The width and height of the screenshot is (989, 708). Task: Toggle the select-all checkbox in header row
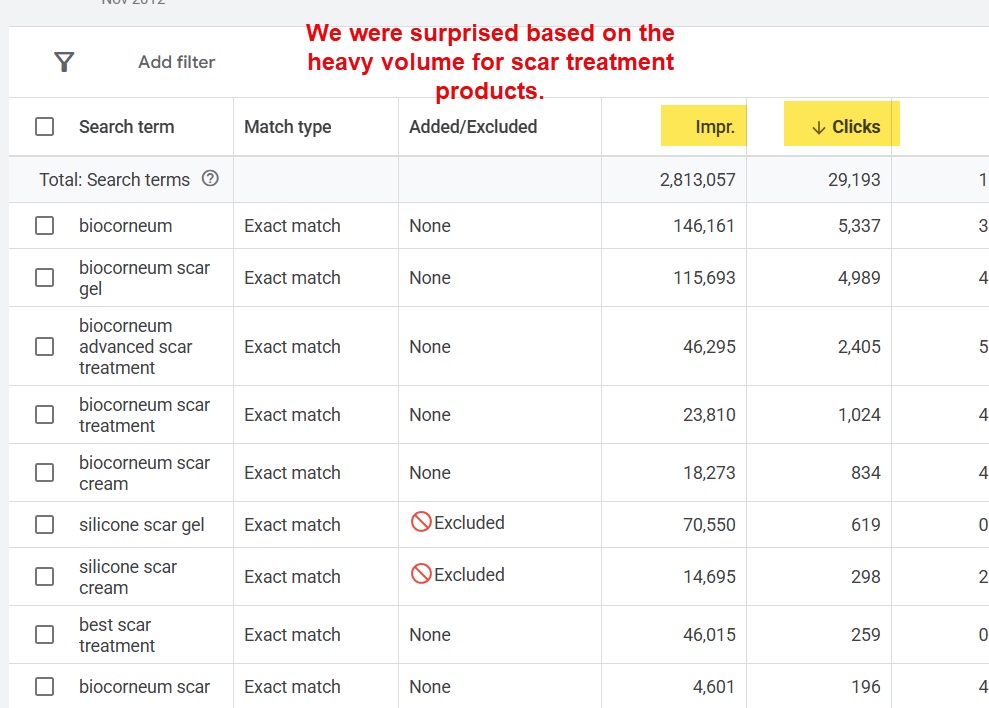pyautogui.click(x=44, y=126)
